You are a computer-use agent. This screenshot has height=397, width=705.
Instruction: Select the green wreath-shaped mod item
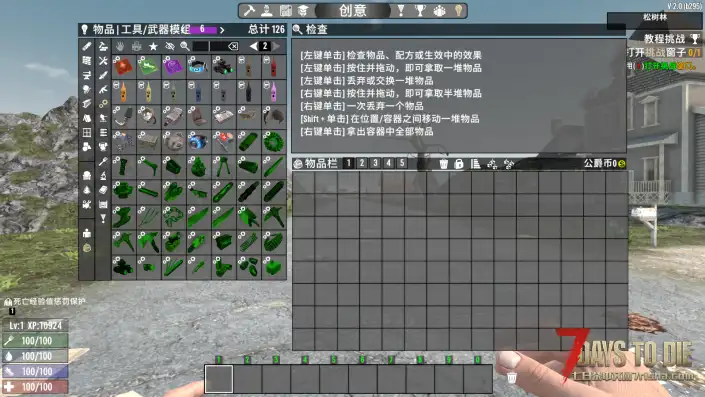(273, 142)
